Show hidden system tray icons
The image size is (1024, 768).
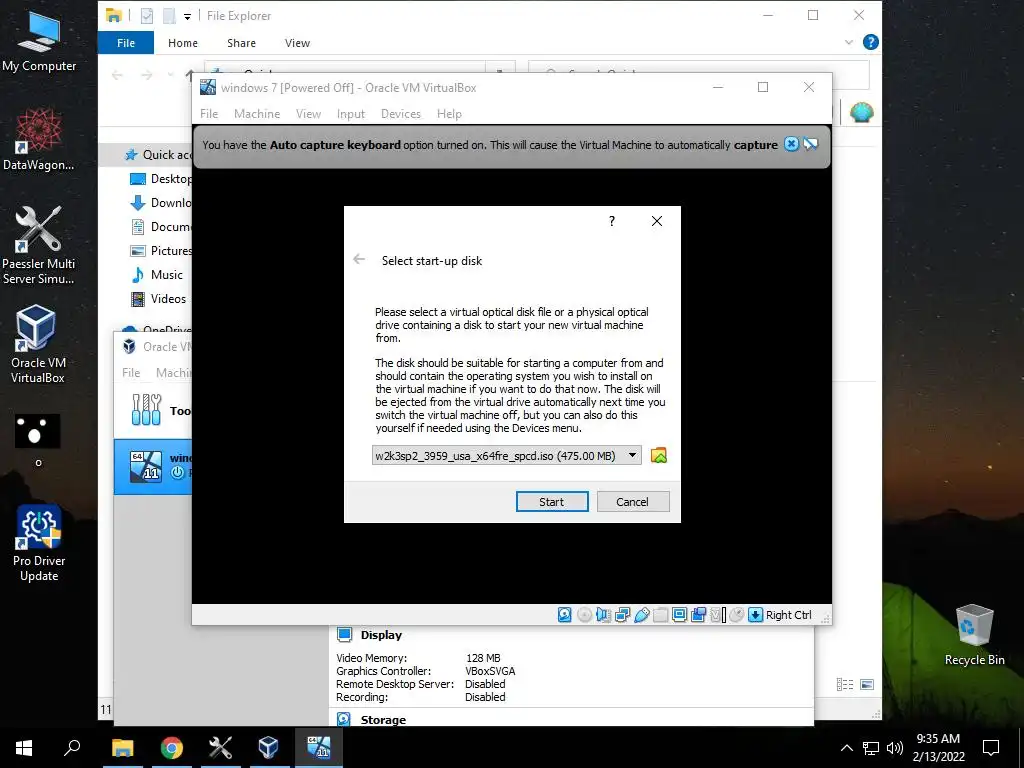(x=846, y=748)
